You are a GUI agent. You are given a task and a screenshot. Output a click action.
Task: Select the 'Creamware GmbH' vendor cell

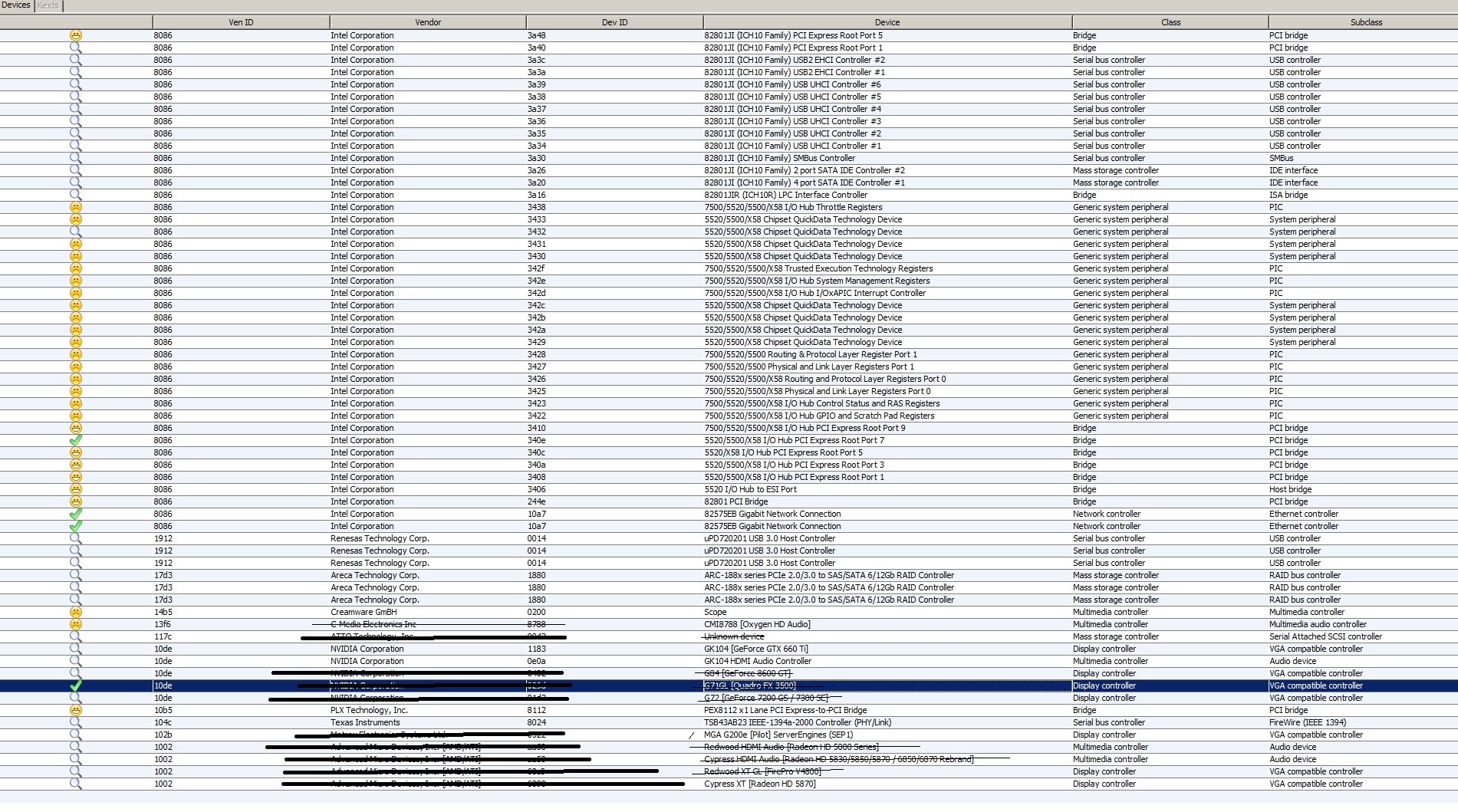(428, 612)
